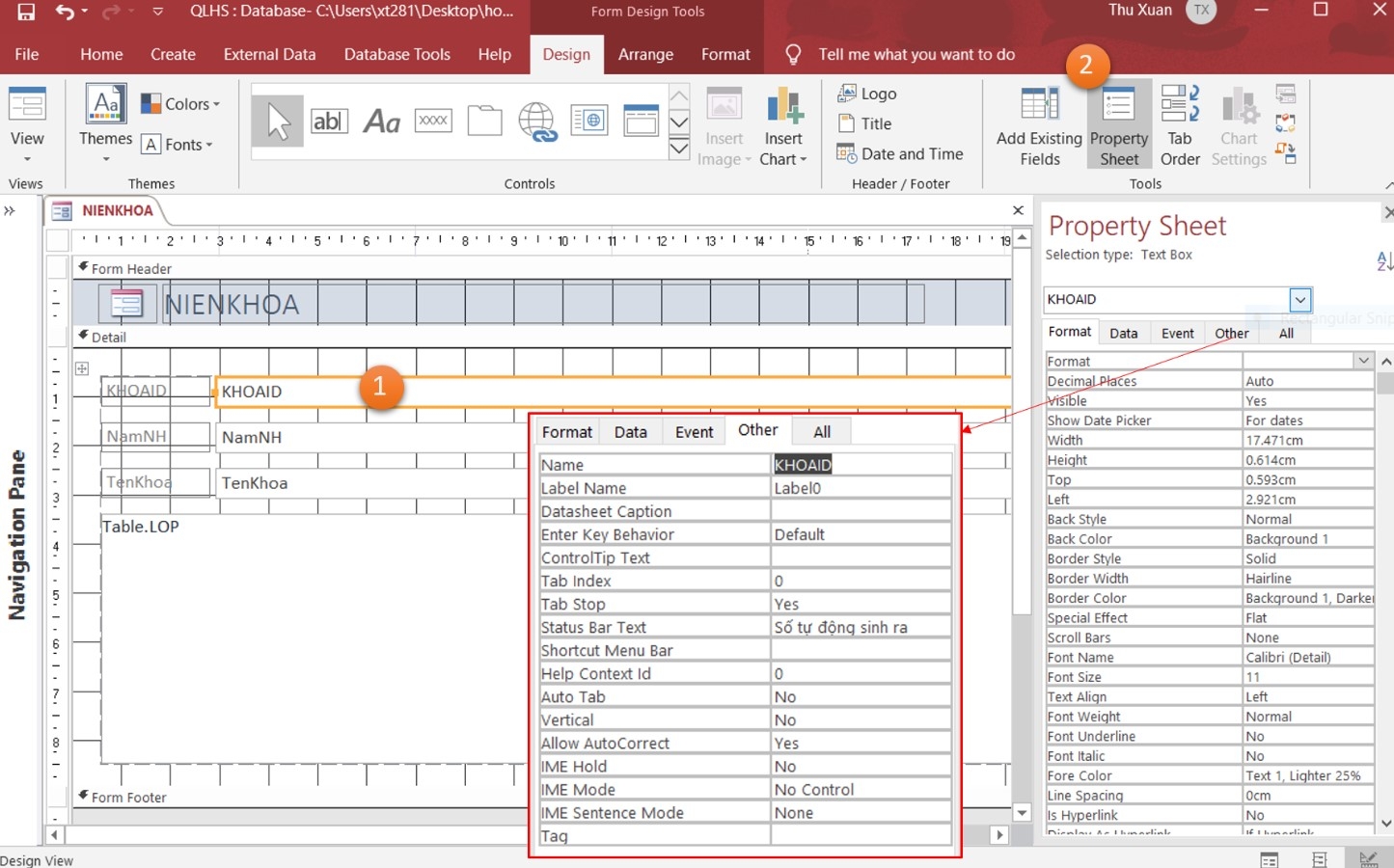Open Add Existing Fields pane

point(1039,125)
